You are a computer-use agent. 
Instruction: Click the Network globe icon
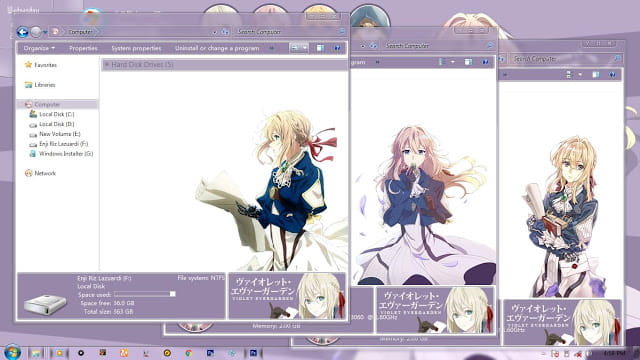point(29,173)
